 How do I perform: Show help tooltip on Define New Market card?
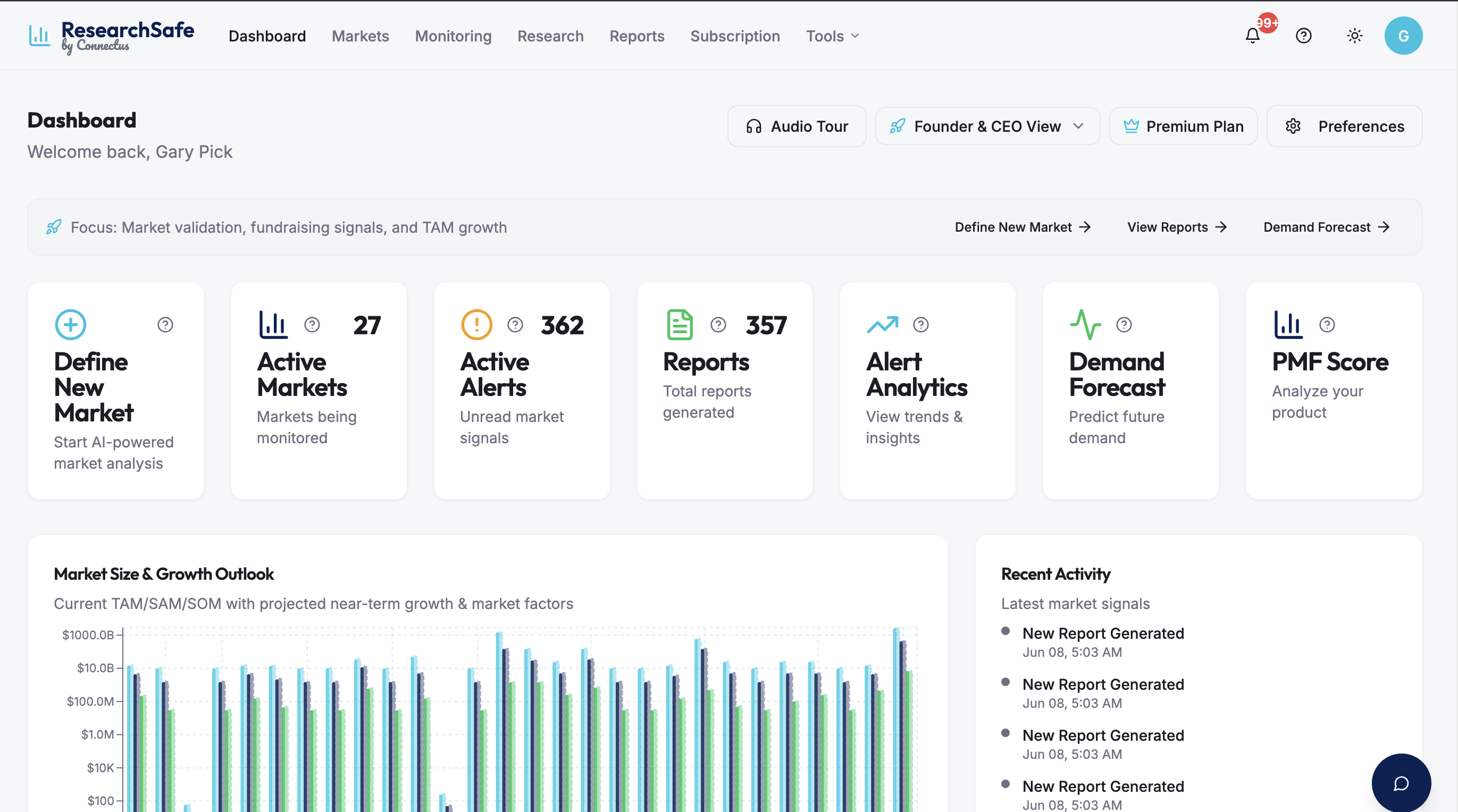click(165, 324)
